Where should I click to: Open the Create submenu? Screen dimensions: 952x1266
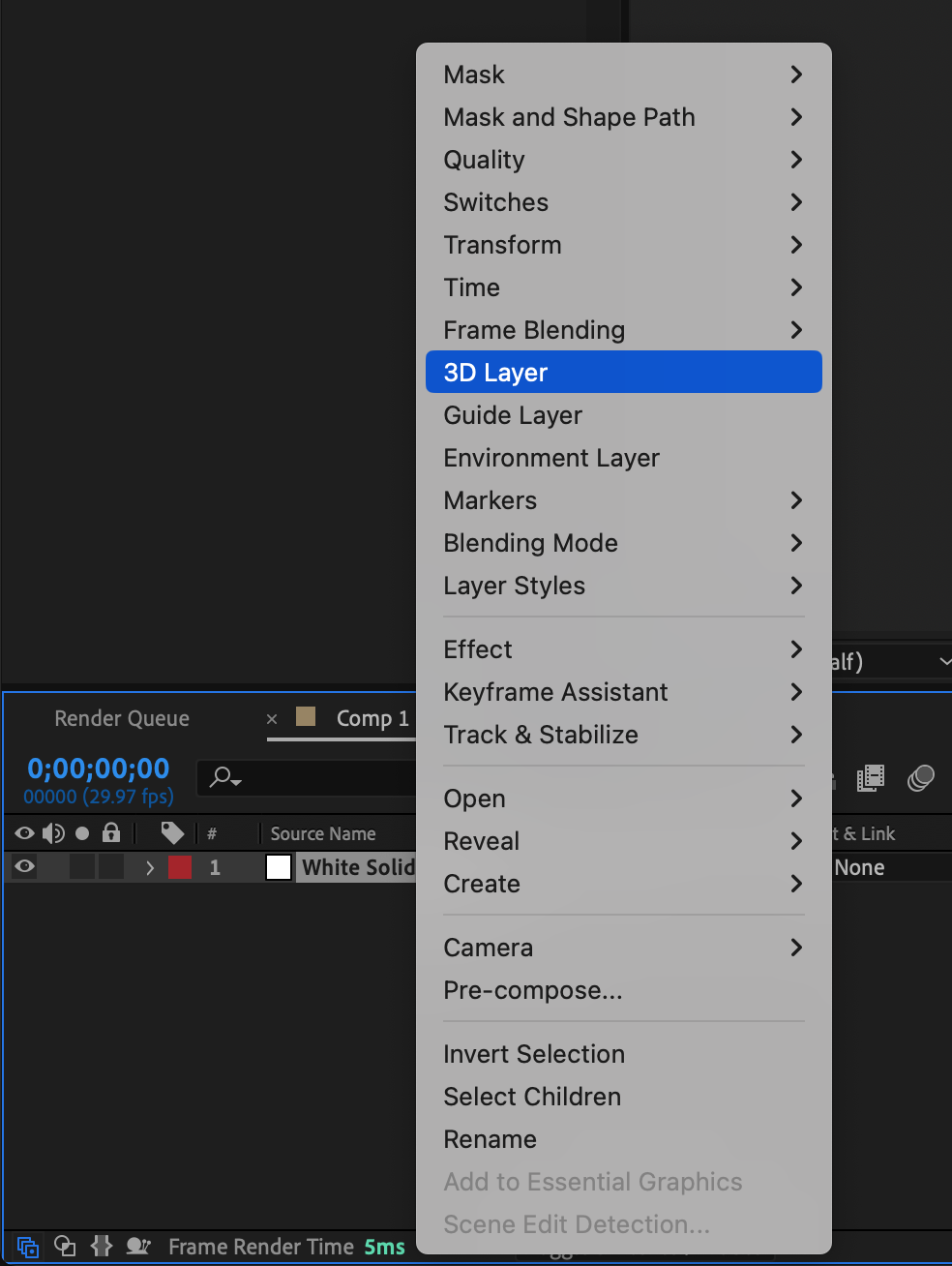(x=624, y=884)
